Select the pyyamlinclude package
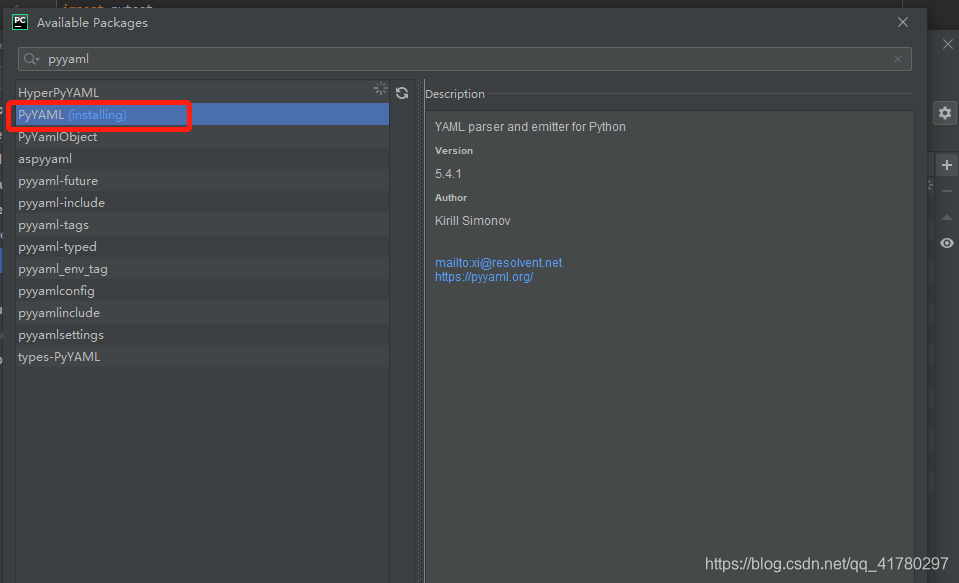This screenshot has height=583, width=959. [x=202, y=313]
